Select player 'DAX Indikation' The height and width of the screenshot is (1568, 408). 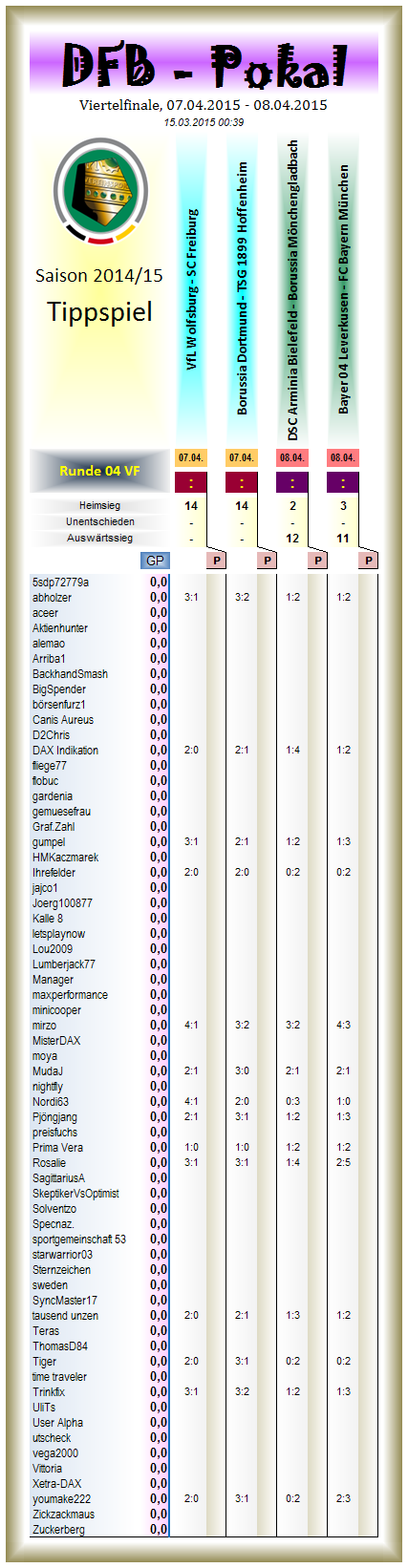pyautogui.click(x=65, y=750)
